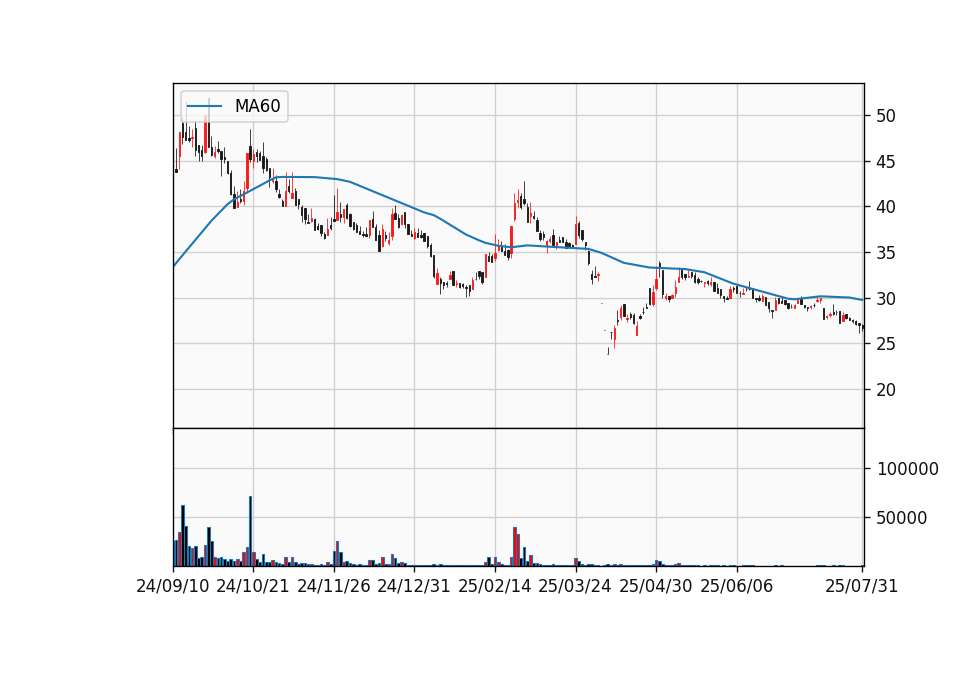960x690 pixels.
Task: Click the volume axis value 50000
Action: click(x=901, y=518)
